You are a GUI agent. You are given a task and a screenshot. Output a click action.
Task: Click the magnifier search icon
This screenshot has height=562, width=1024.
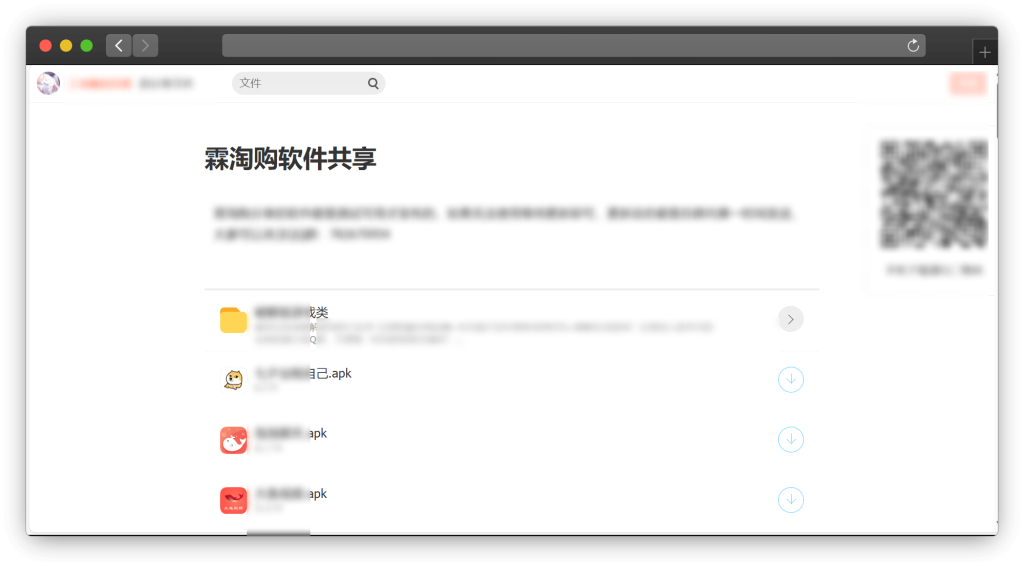click(373, 84)
